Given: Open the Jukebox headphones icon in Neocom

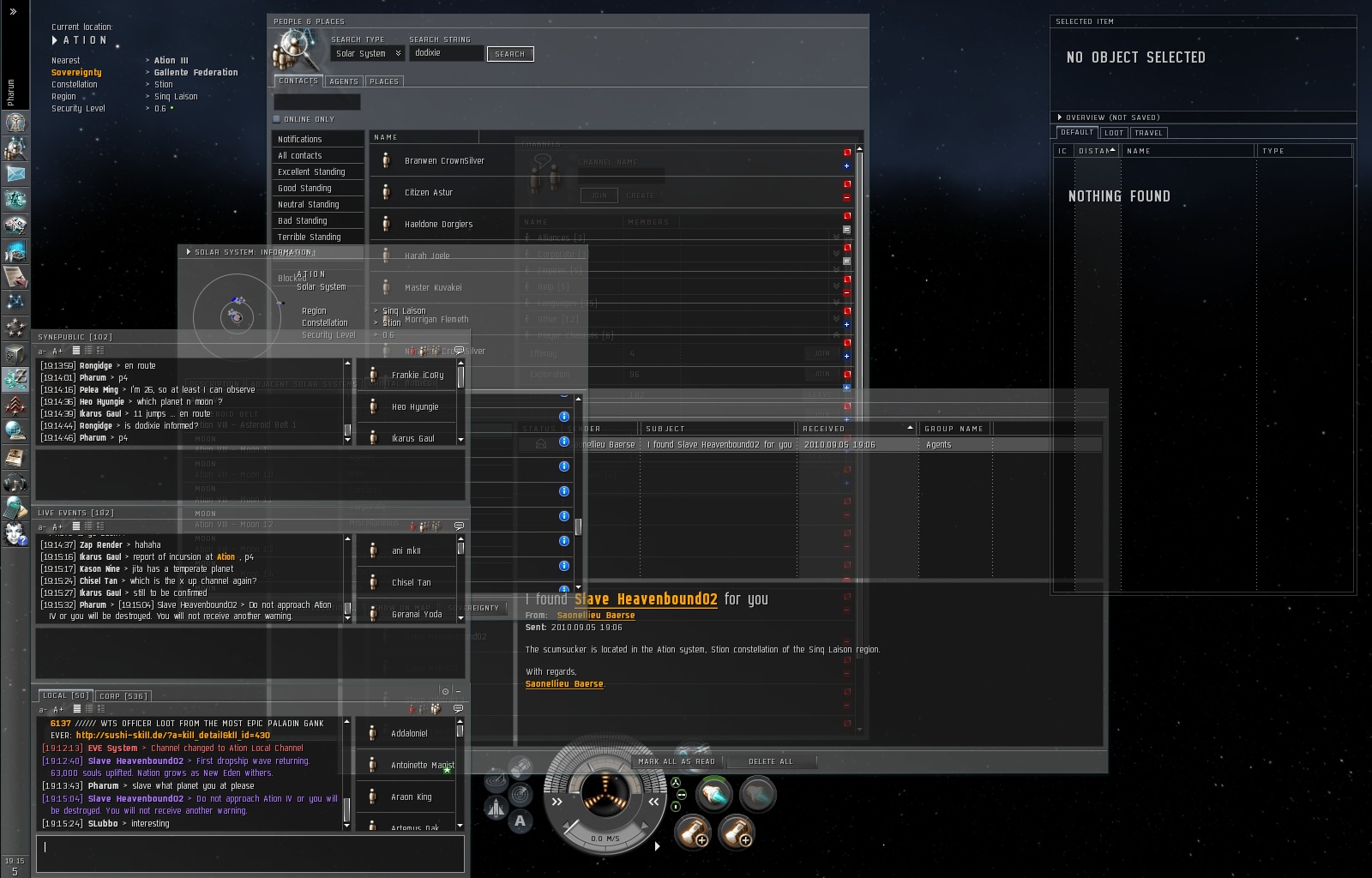Looking at the screenshot, I should click(x=15, y=483).
